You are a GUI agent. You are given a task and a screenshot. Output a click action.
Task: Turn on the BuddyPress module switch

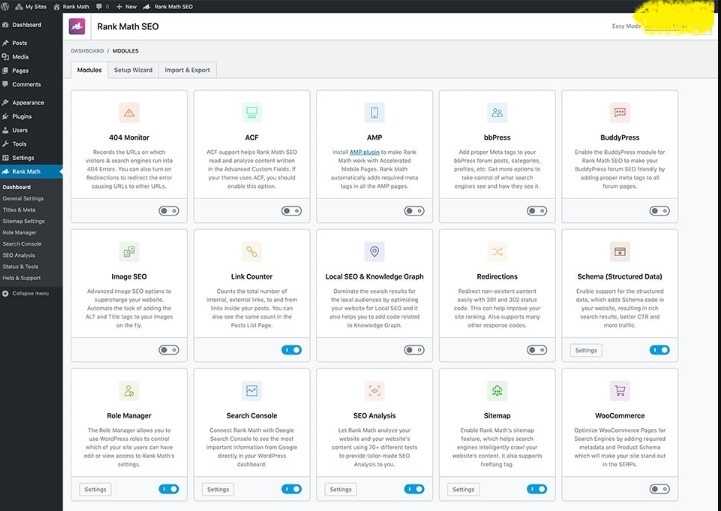(x=659, y=211)
